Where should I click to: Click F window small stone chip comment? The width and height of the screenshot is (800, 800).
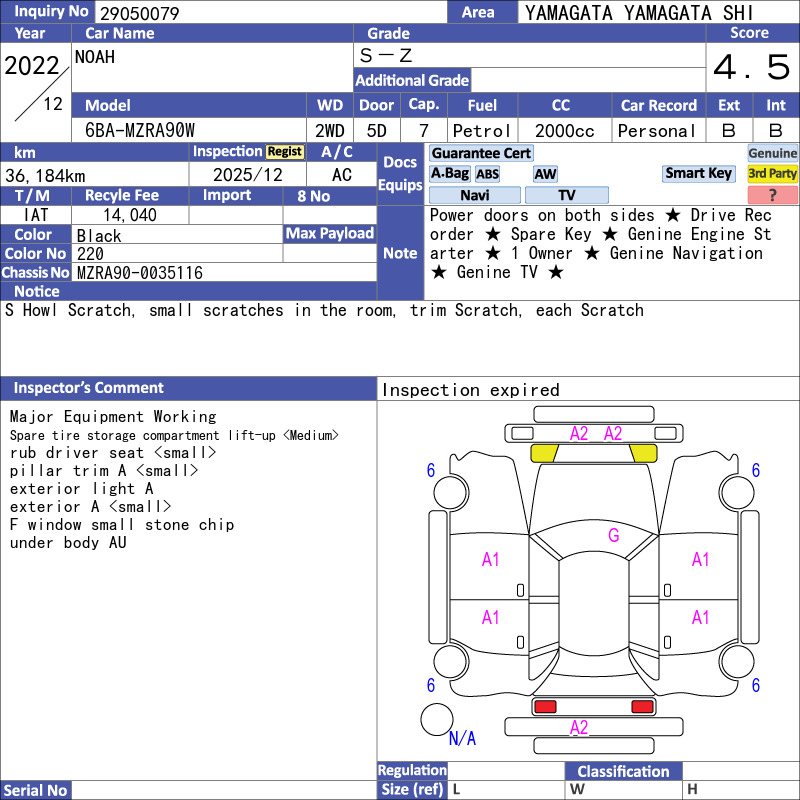[122, 524]
